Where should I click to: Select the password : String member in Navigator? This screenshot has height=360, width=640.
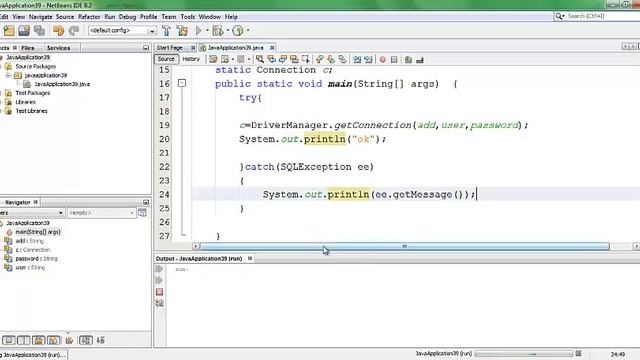click(36, 259)
